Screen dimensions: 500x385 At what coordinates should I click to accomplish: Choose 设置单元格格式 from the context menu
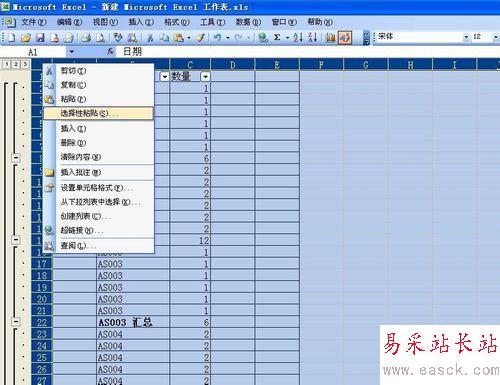99,188
